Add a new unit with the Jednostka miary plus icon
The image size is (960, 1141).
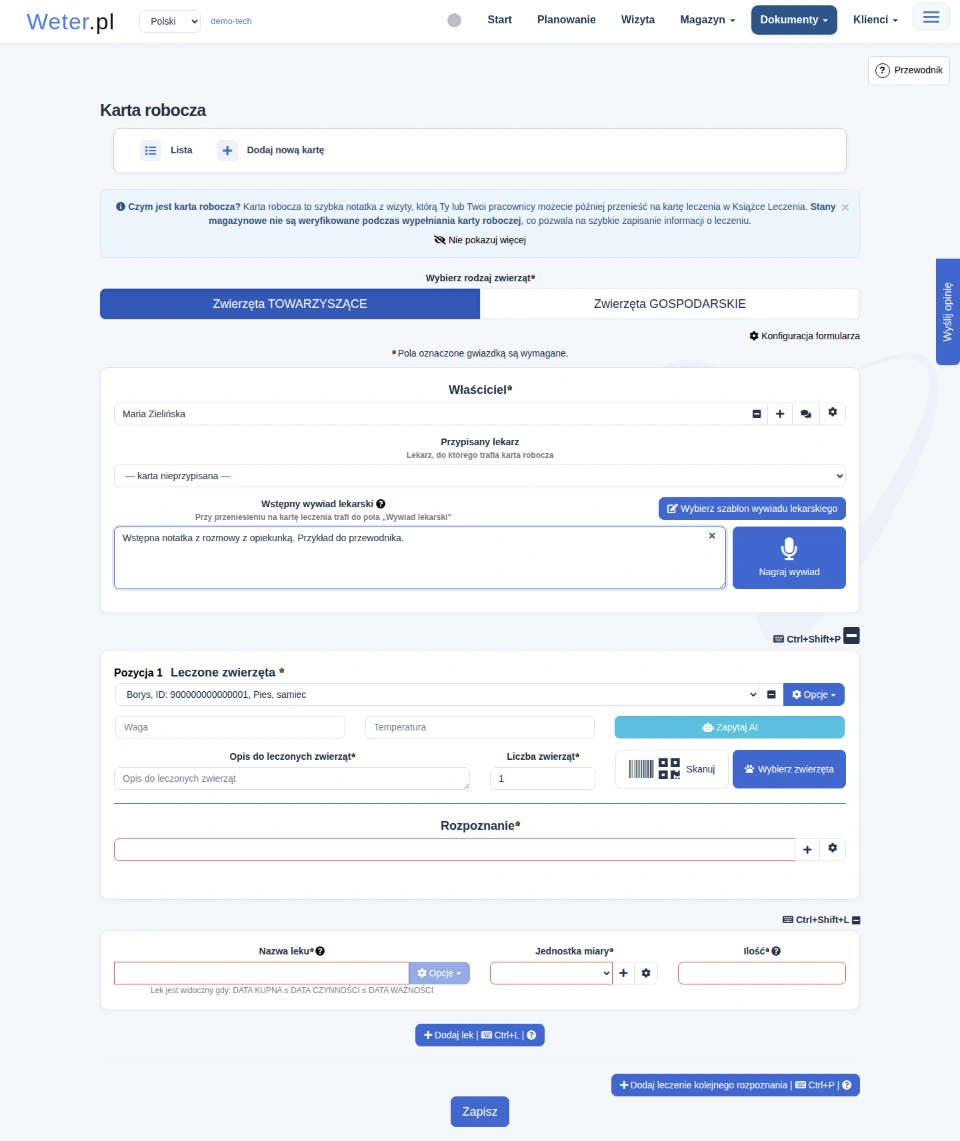coord(623,973)
